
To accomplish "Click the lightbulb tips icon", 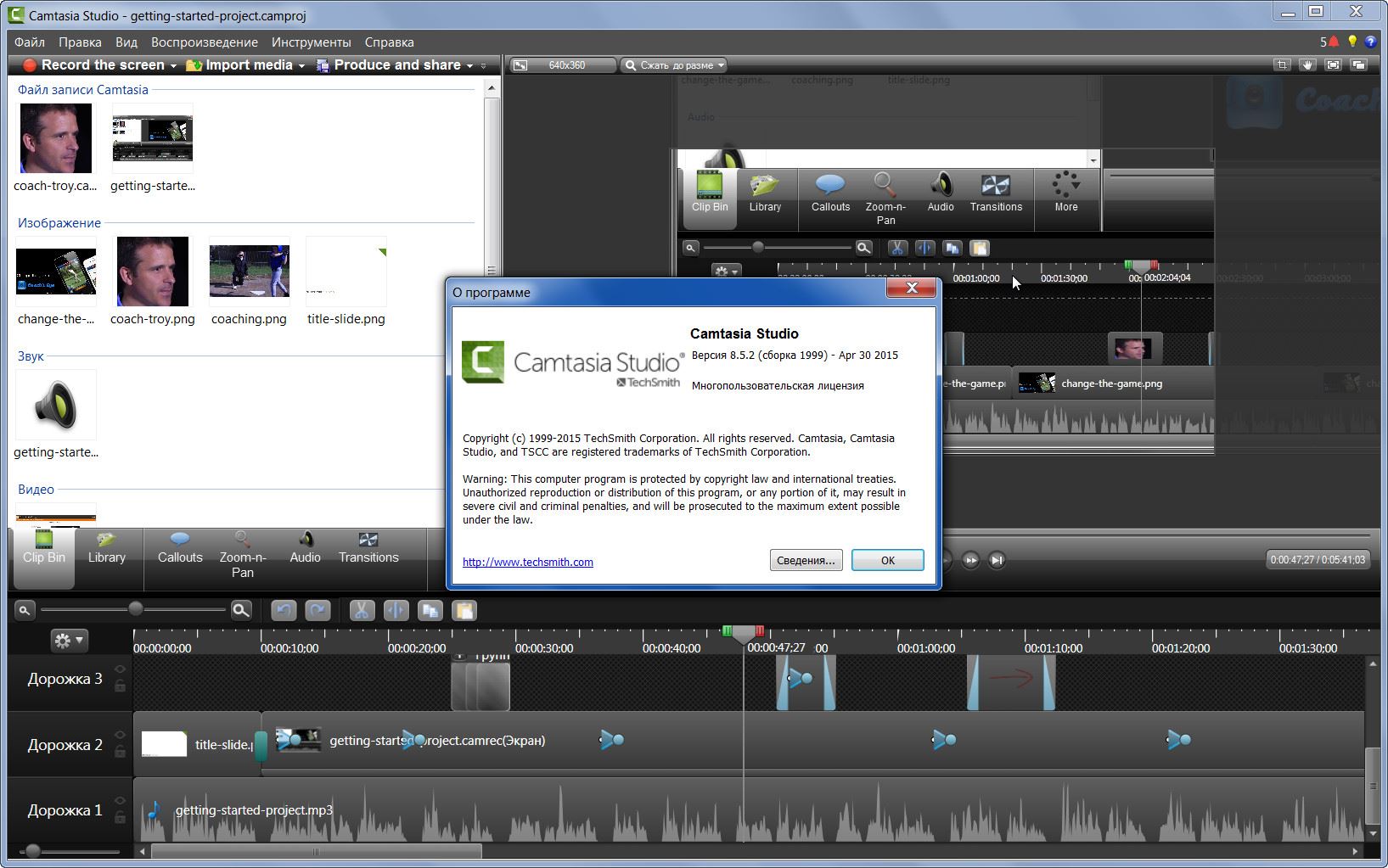I will [1352, 42].
